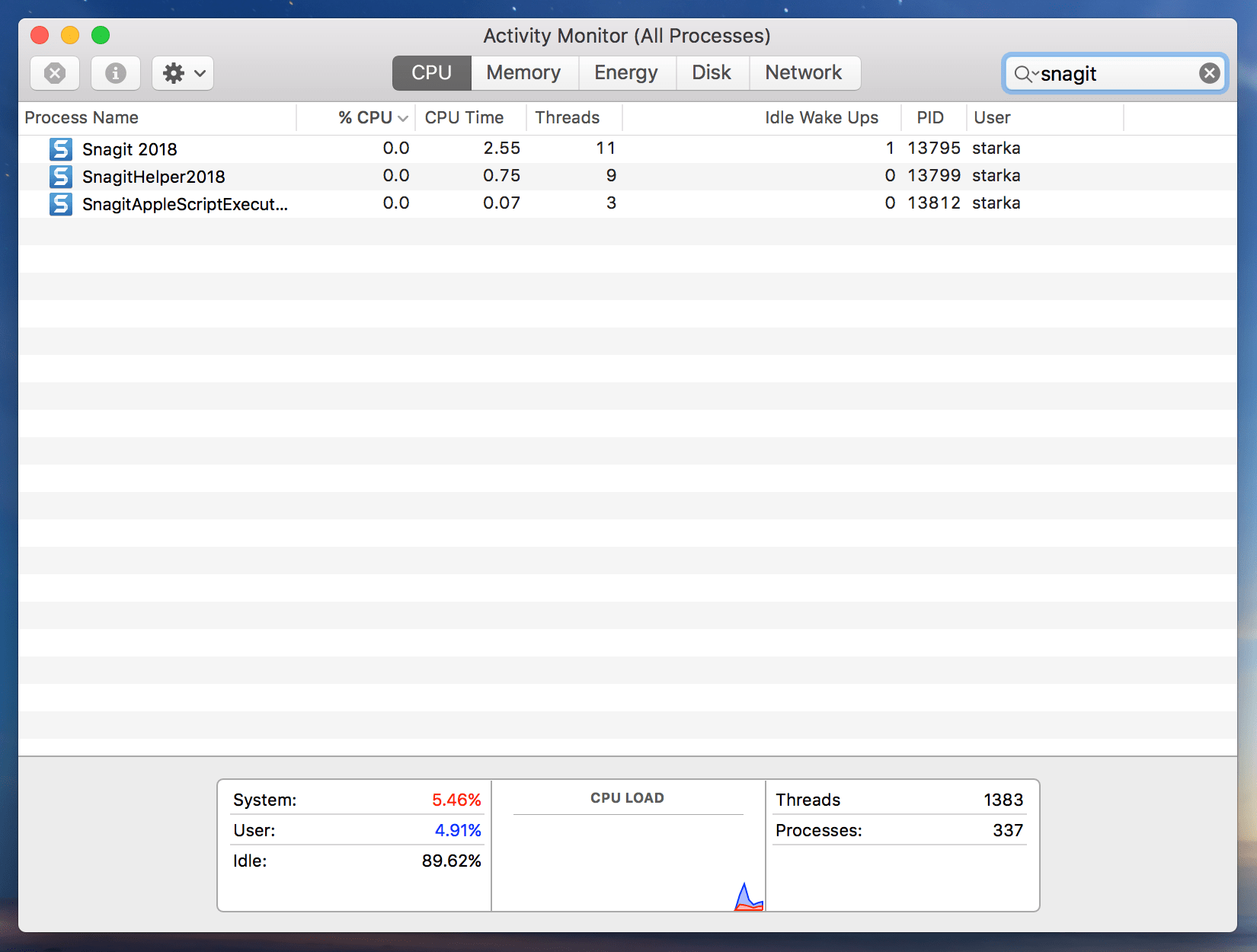This screenshot has width=1257, height=952.
Task: Switch to the Energy tab
Action: point(625,73)
